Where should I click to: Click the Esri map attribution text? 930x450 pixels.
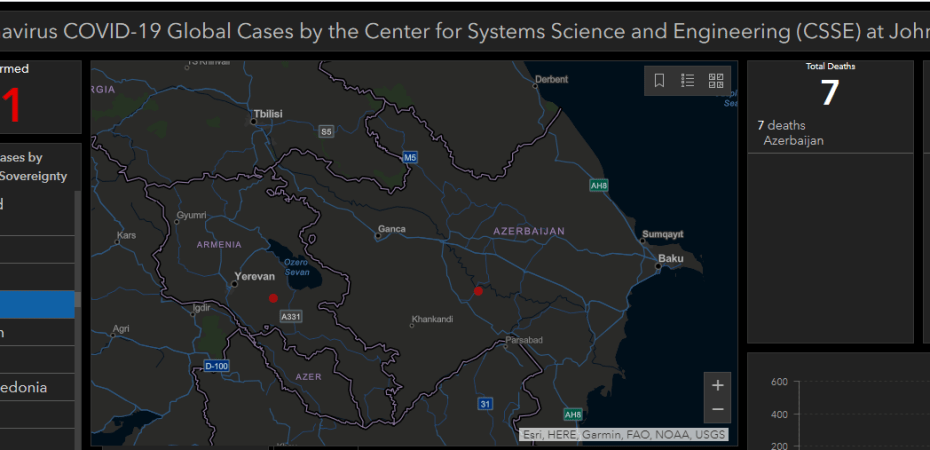[x=623, y=435]
